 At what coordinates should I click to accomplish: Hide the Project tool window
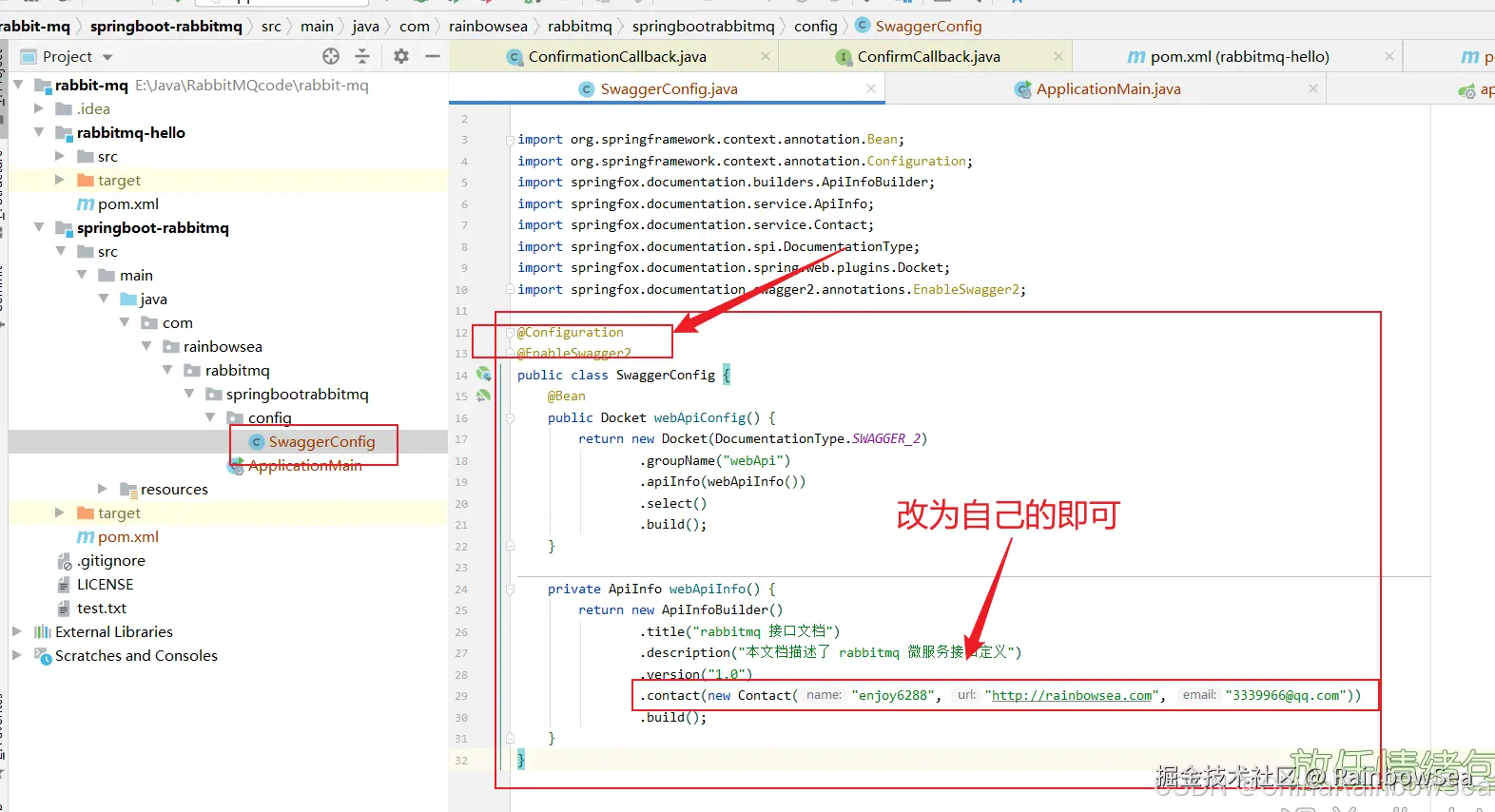tap(433, 56)
